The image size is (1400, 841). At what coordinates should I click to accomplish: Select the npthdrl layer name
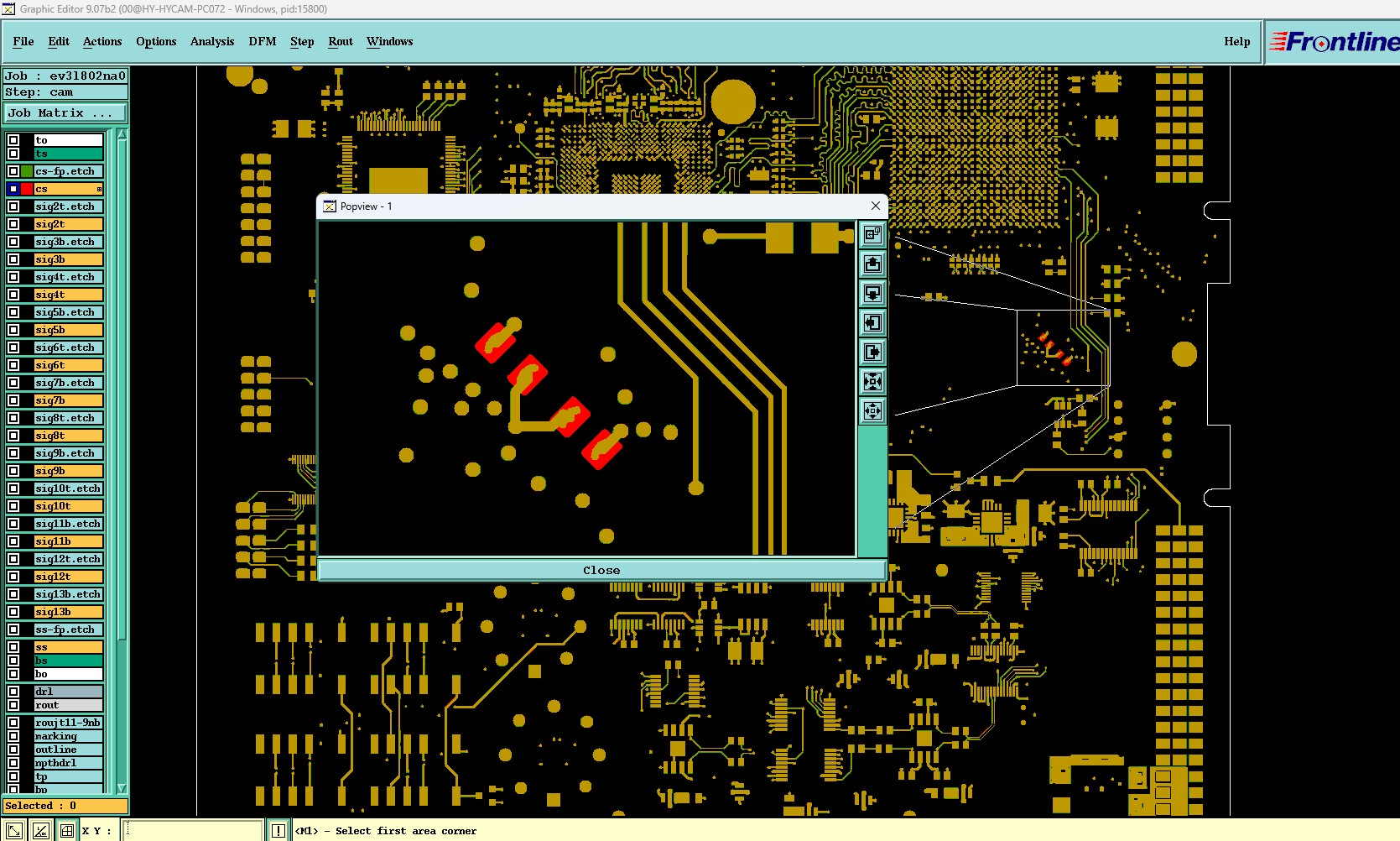[69, 763]
